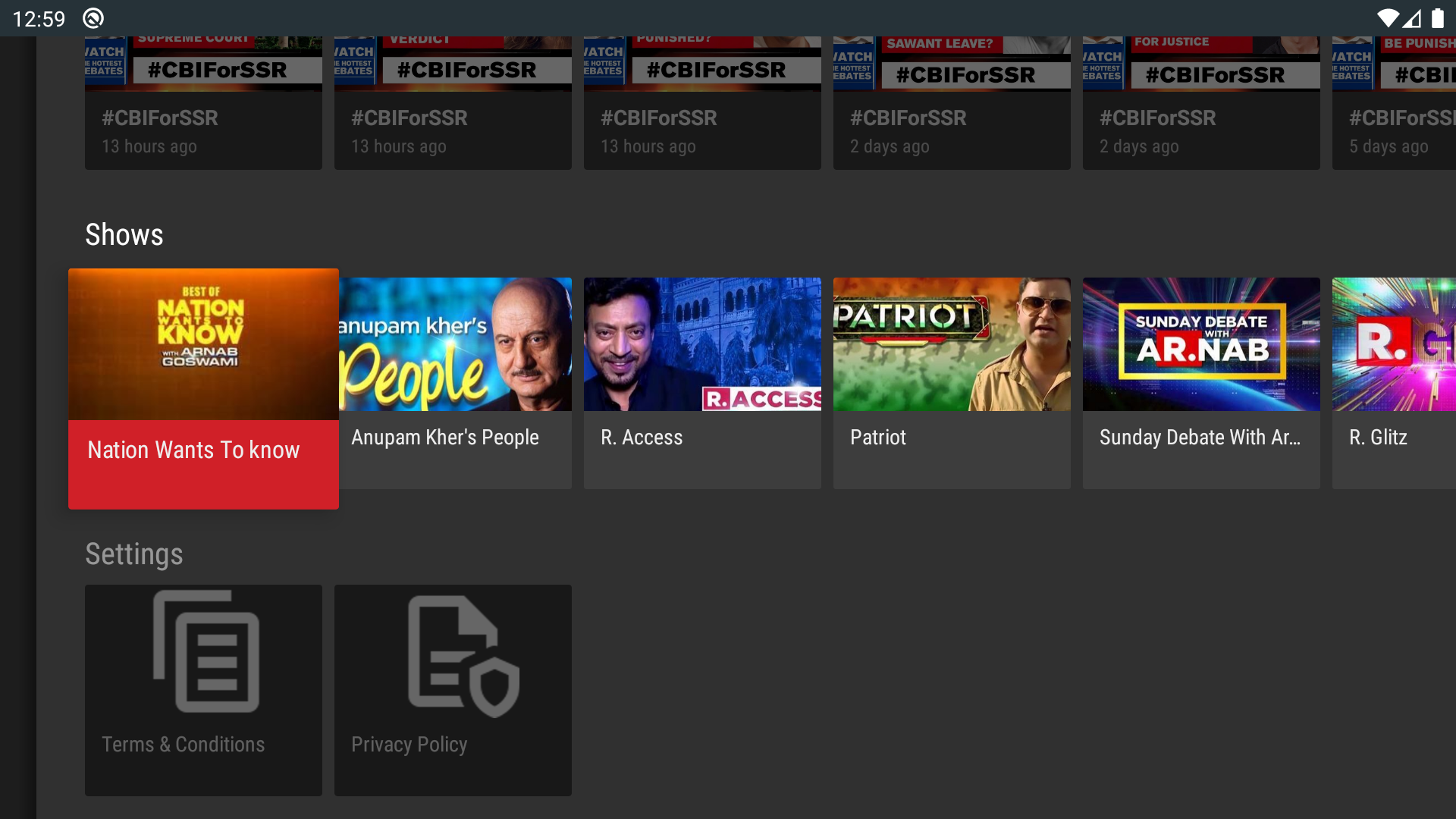Click the clock in the status bar
The image size is (1456, 819).
(x=39, y=18)
